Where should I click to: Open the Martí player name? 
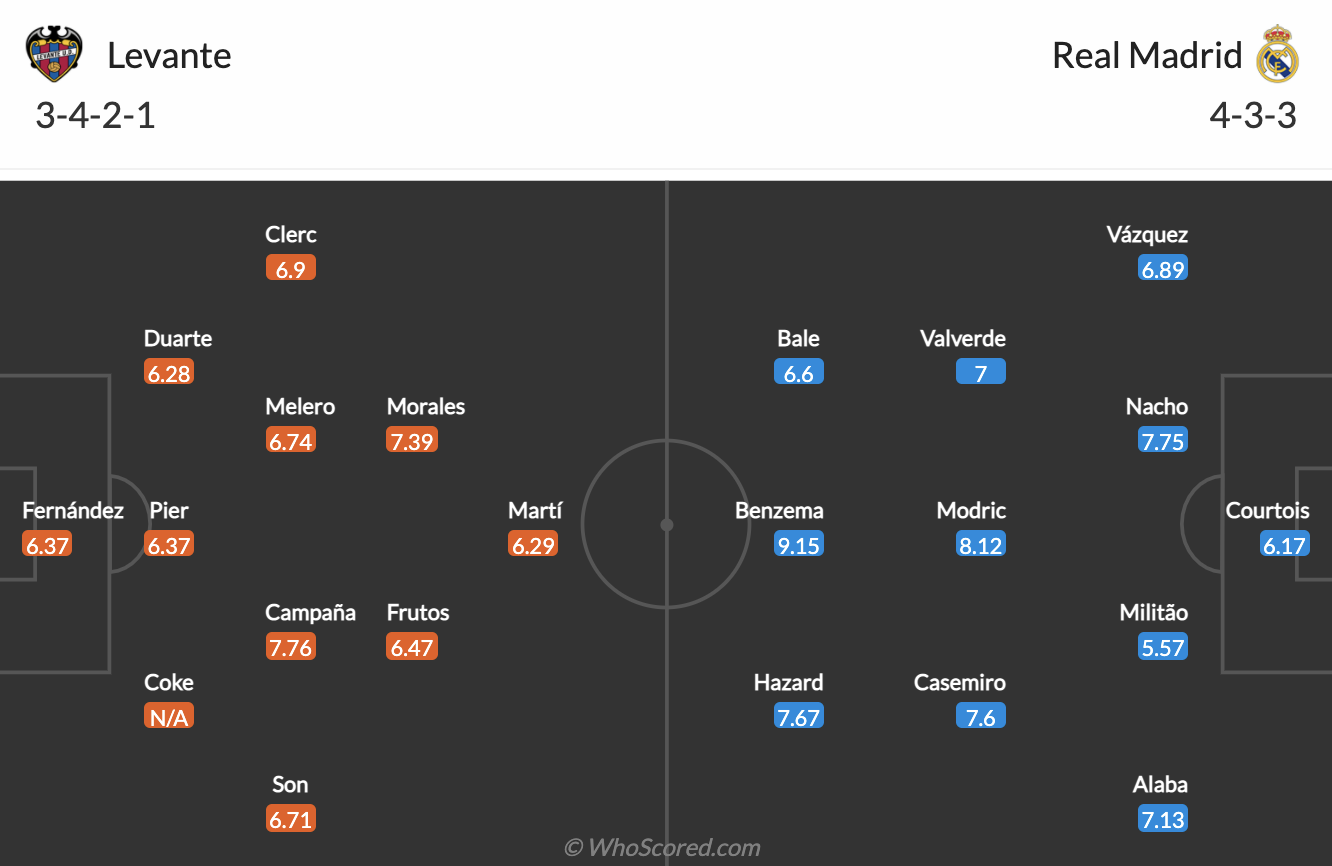point(535,511)
